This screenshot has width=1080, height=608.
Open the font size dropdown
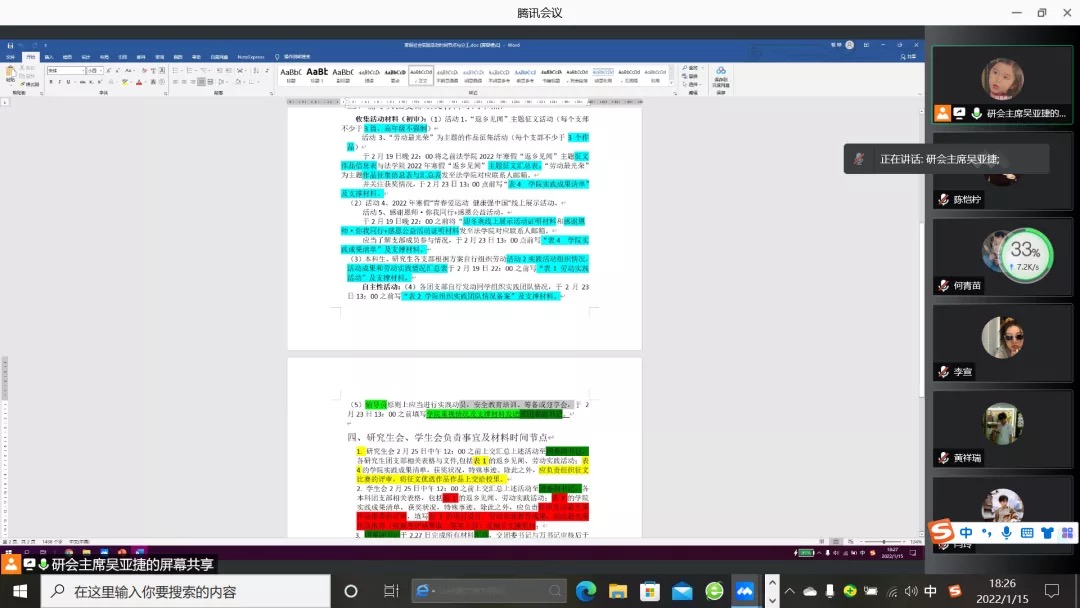tap(103, 71)
